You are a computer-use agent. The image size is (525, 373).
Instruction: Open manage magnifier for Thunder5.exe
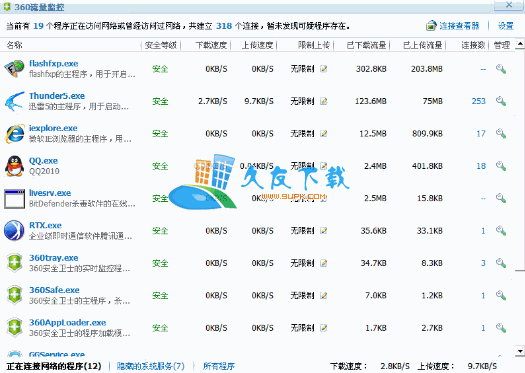click(x=501, y=101)
